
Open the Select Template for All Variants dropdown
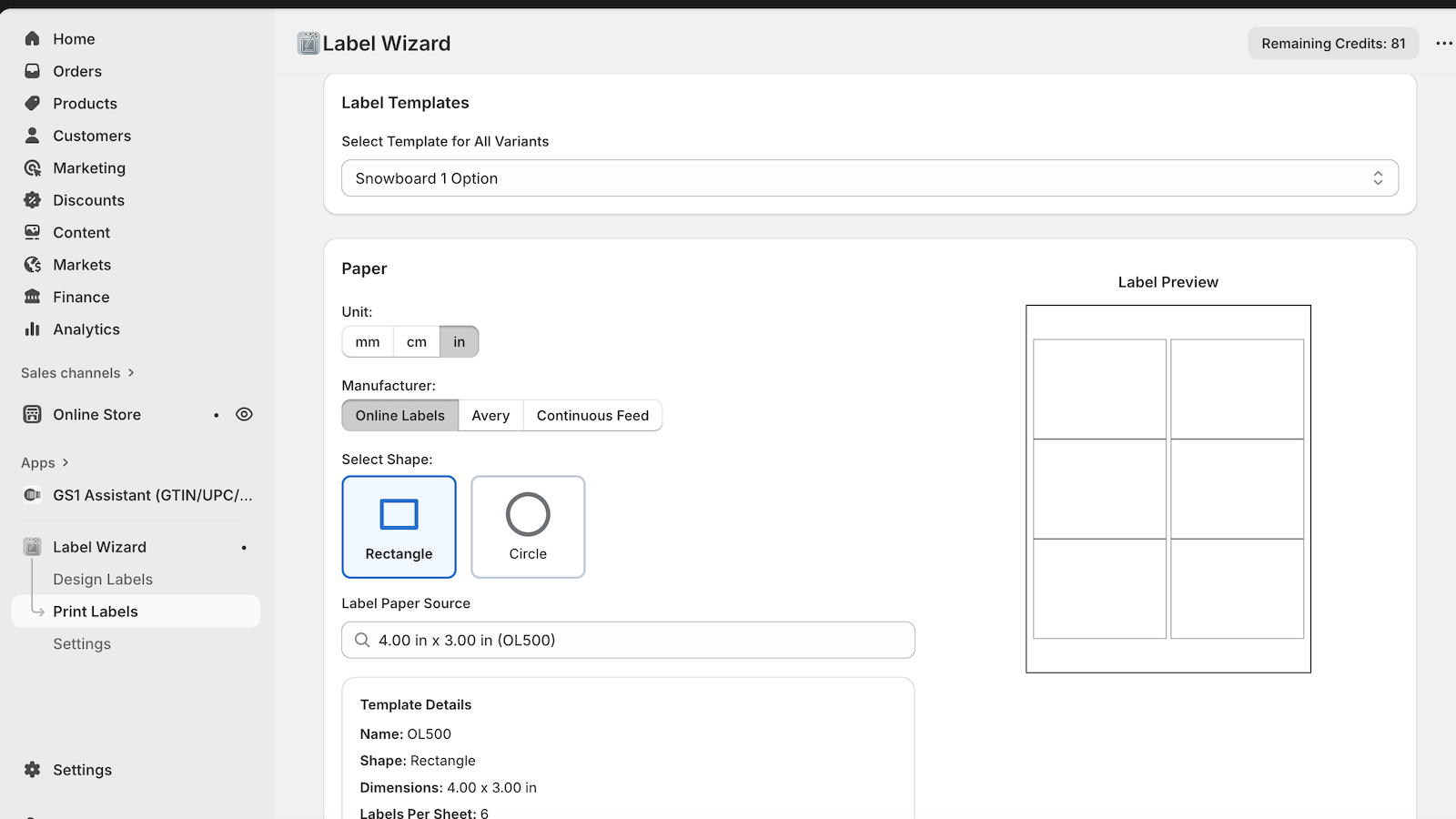pos(869,177)
